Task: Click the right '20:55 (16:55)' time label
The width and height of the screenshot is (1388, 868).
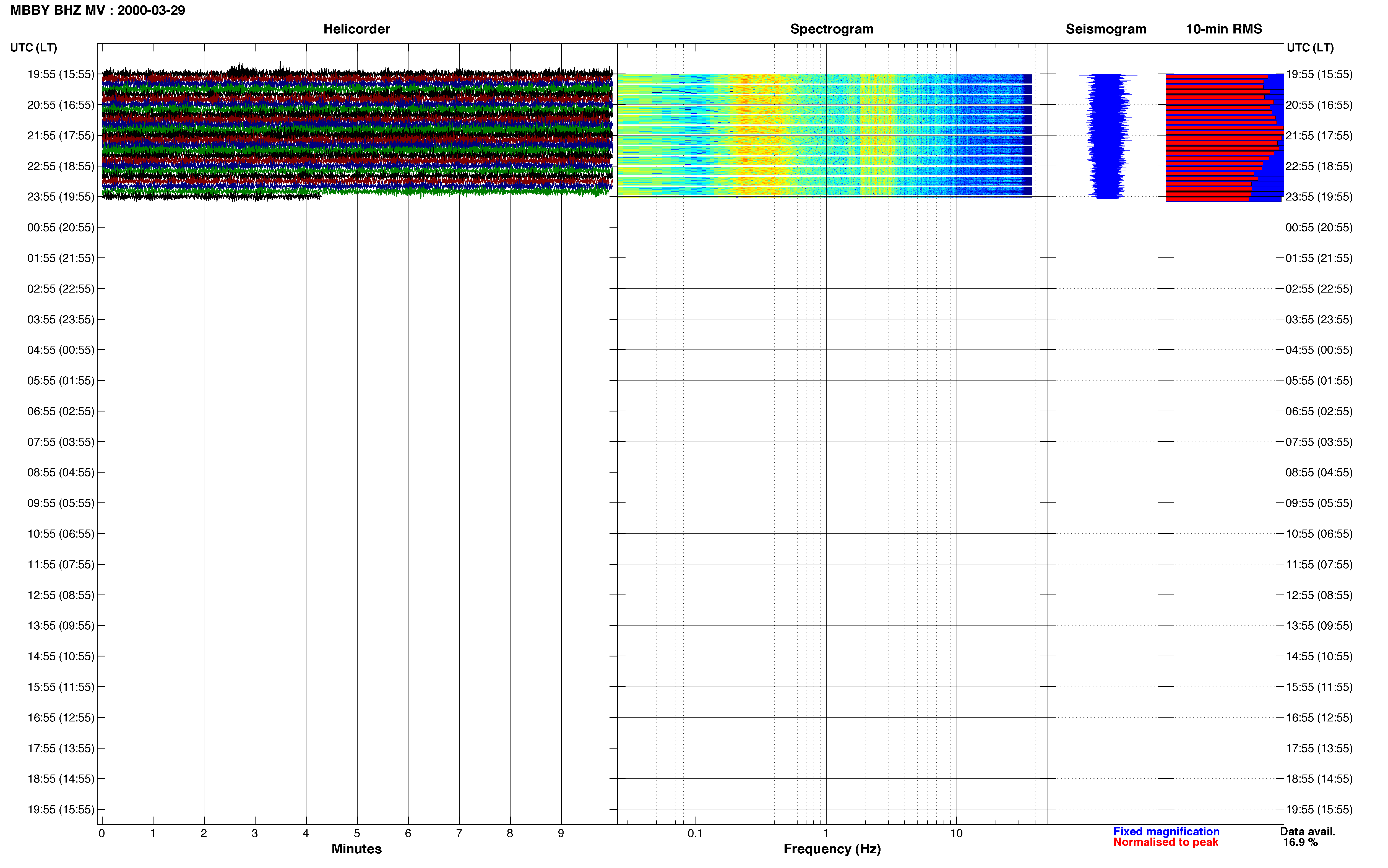Action: [x=1319, y=105]
